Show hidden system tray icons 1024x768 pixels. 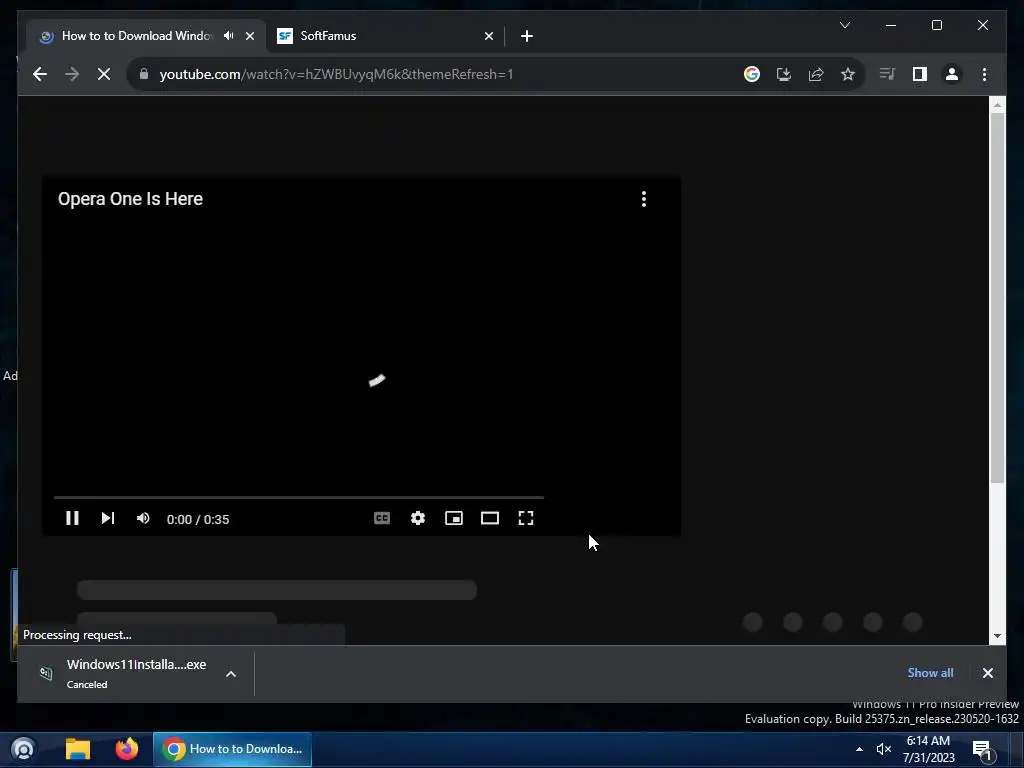pos(859,749)
